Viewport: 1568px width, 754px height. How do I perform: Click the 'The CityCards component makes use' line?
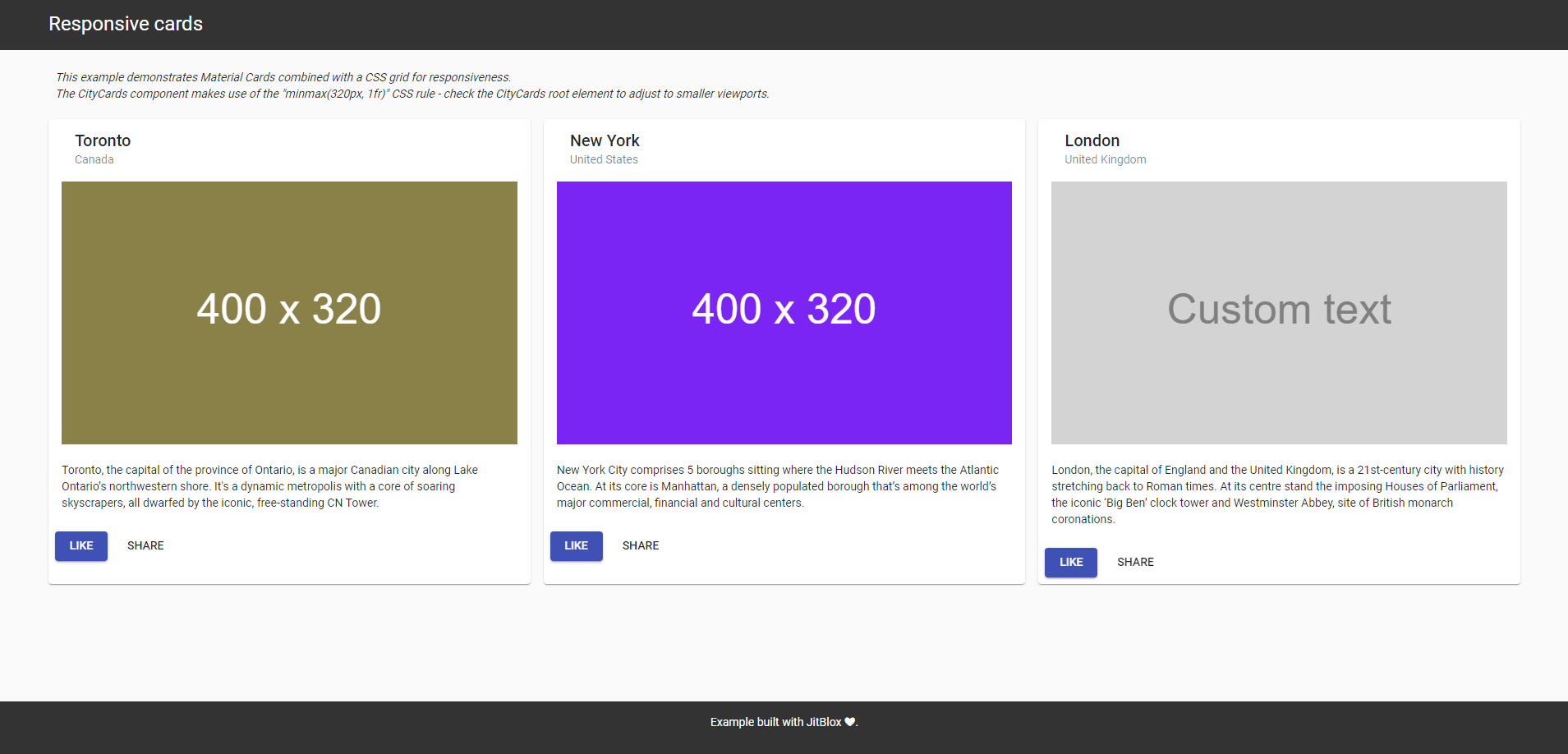click(x=412, y=94)
